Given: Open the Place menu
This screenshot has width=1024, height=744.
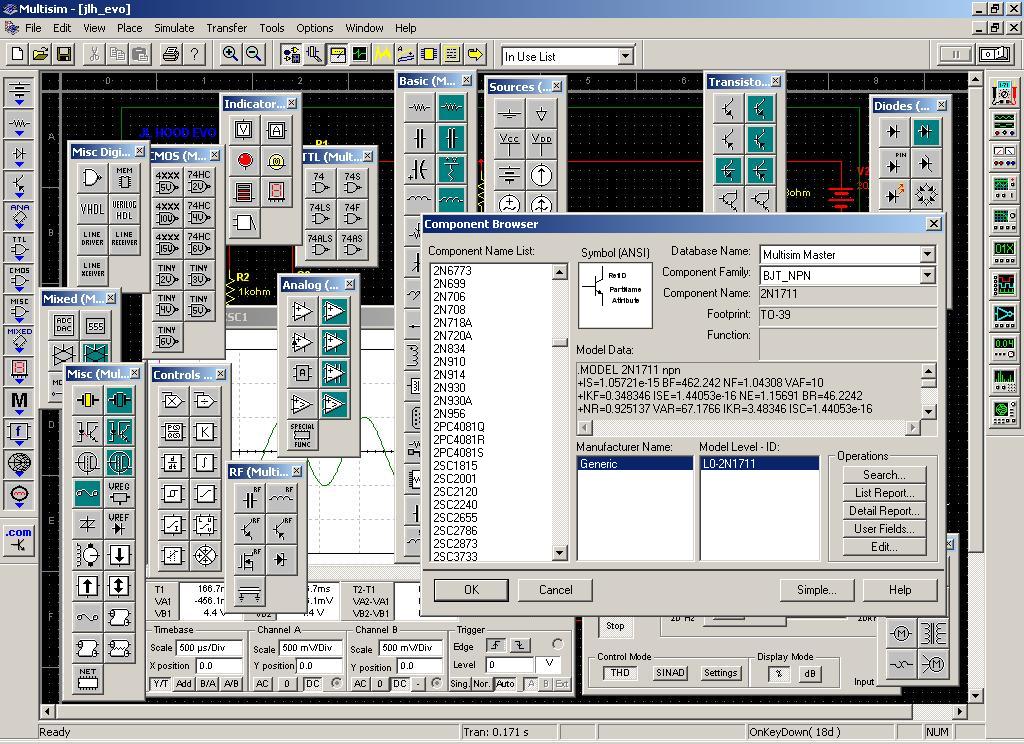Looking at the screenshot, I should click(x=129, y=28).
